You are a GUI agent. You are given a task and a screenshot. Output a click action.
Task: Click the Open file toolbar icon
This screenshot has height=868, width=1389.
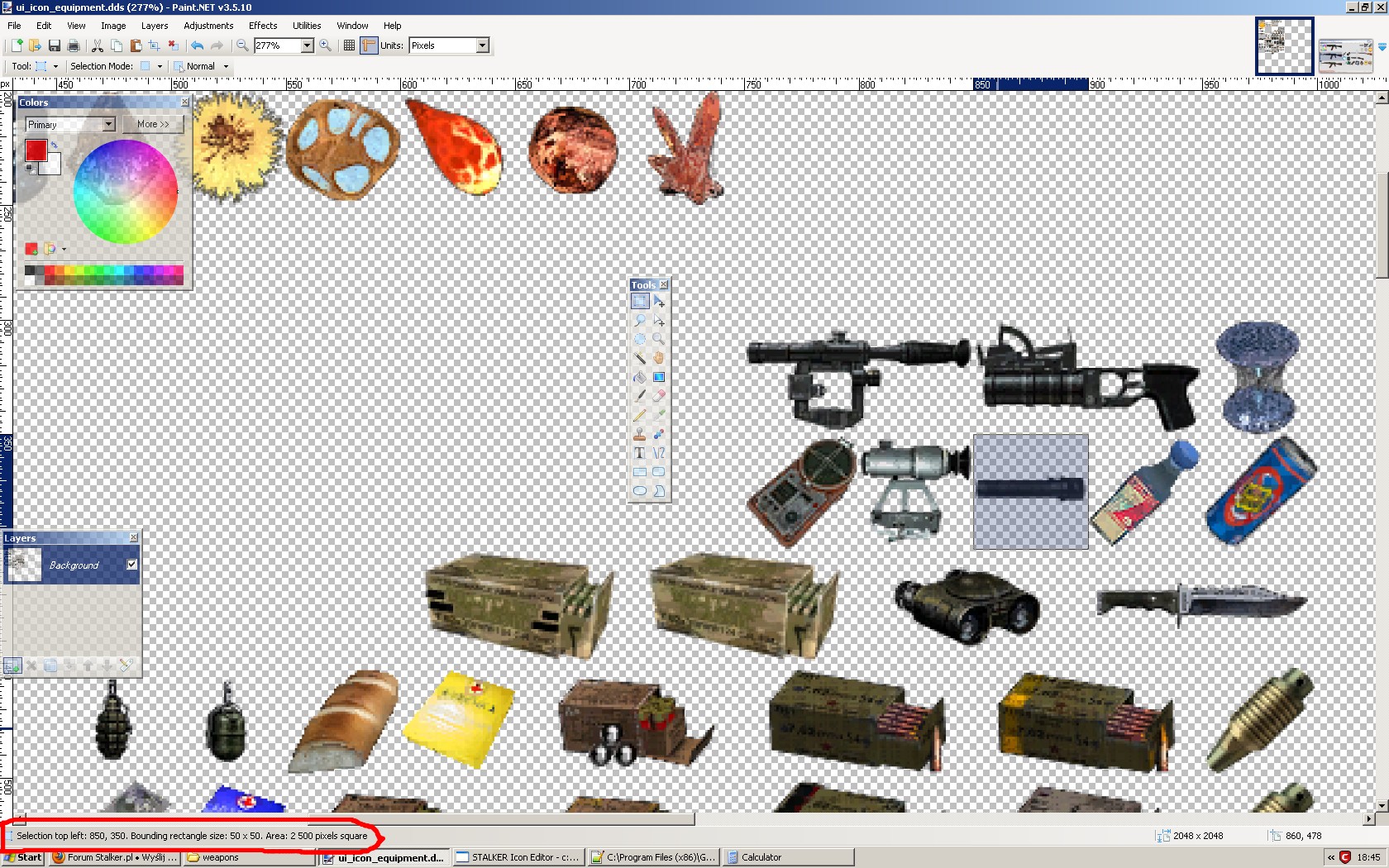tap(35, 45)
